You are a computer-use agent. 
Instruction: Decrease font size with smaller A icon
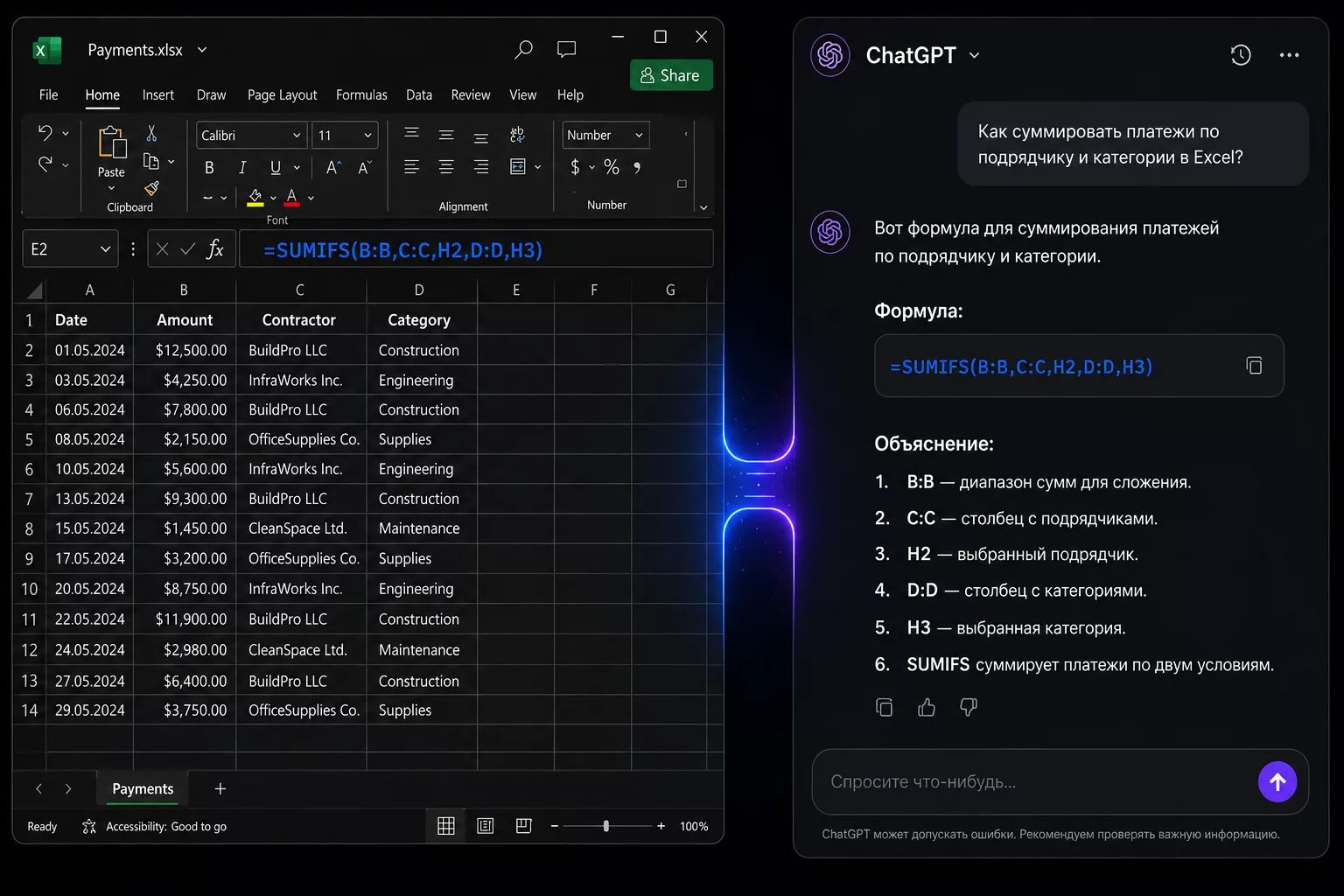(x=365, y=167)
